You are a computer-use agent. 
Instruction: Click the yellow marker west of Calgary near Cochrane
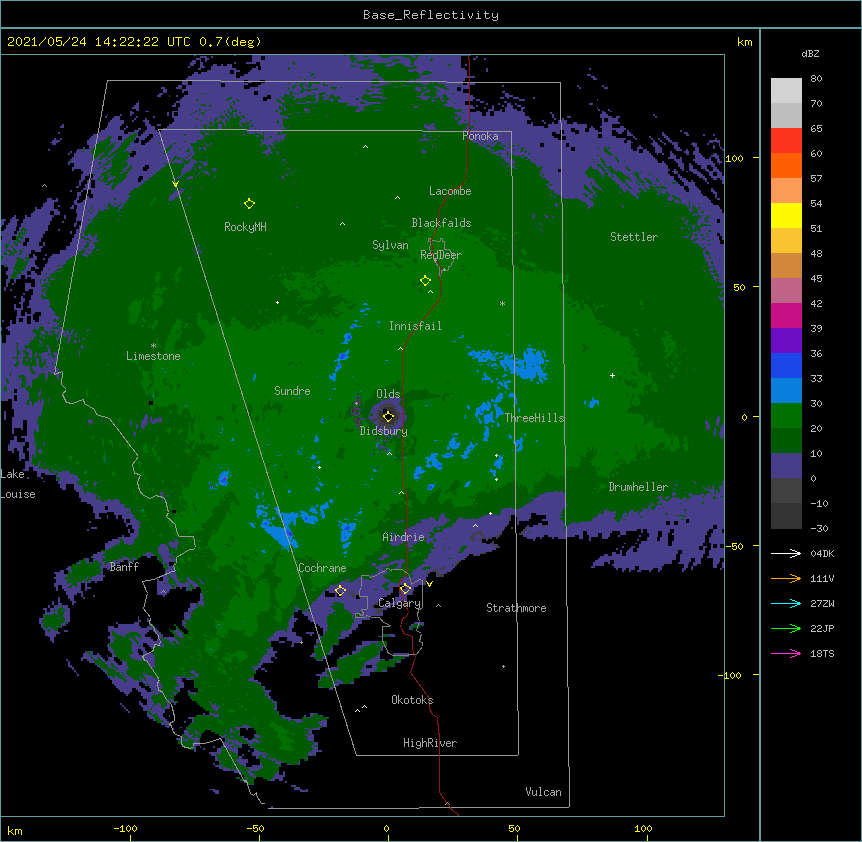pyautogui.click(x=340, y=591)
